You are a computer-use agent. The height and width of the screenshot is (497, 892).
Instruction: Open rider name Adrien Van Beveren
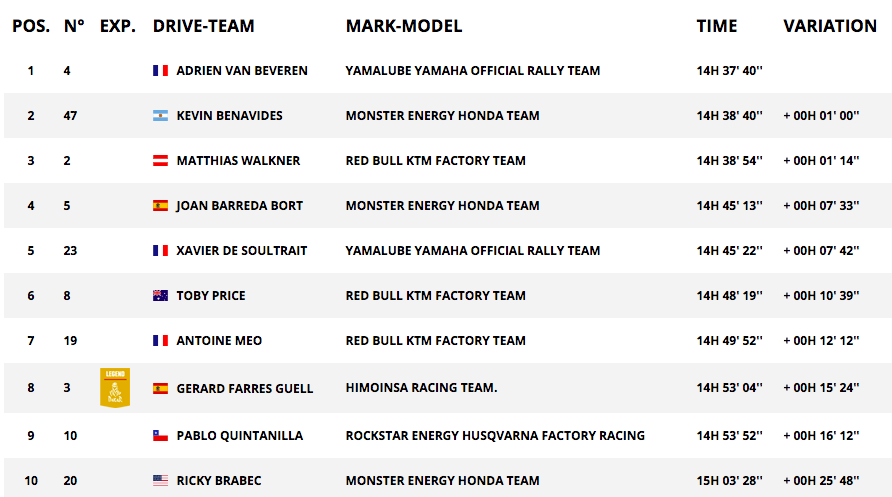tap(242, 71)
